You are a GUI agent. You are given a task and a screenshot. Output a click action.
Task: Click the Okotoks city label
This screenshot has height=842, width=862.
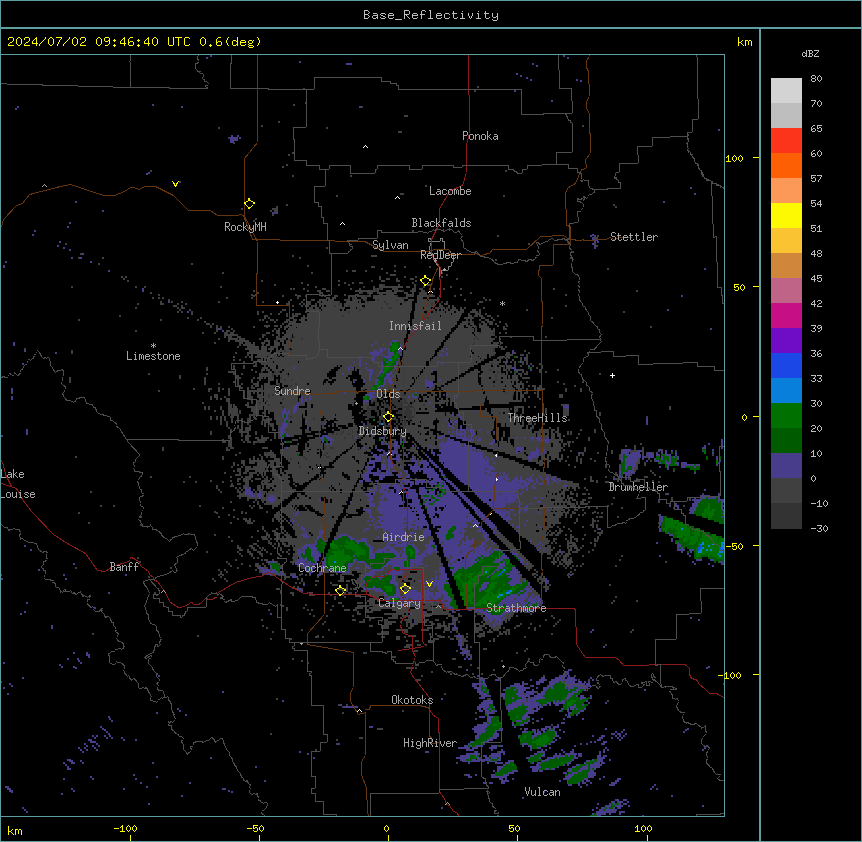(x=412, y=700)
